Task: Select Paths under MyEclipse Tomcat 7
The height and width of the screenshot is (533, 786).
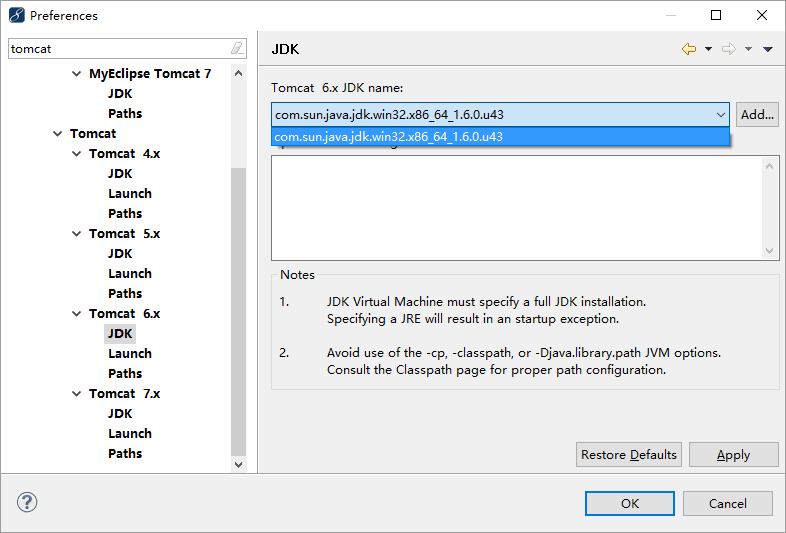Action: [x=125, y=114]
